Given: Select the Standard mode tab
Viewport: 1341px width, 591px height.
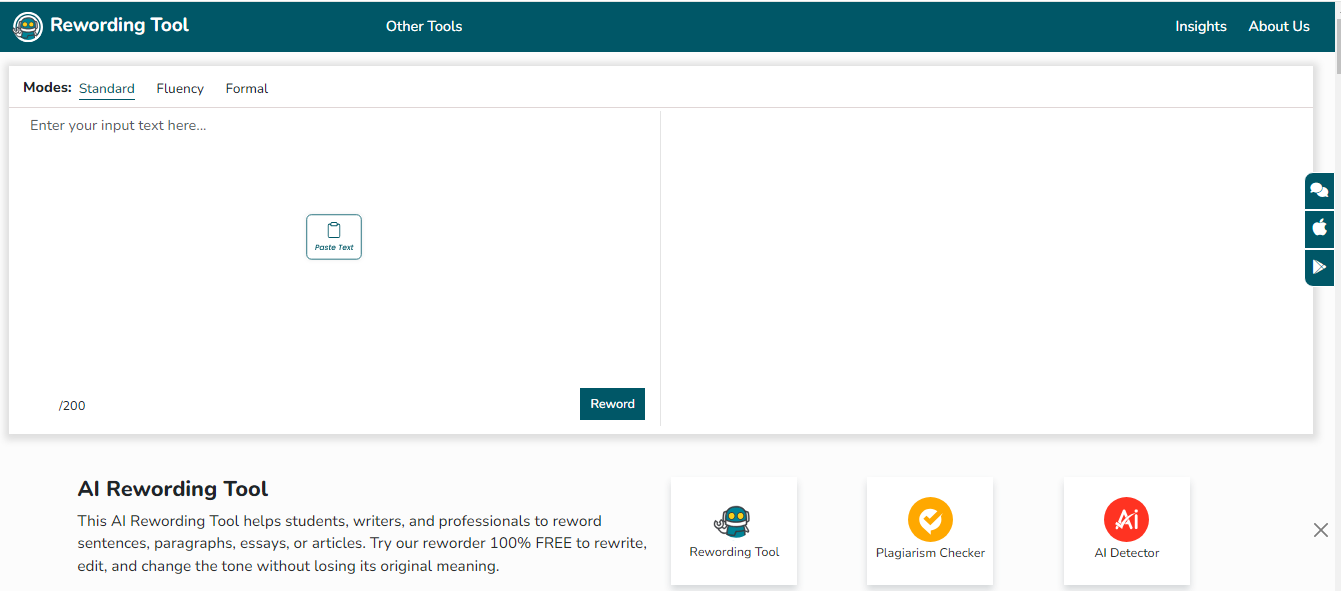Looking at the screenshot, I should click(107, 89).
